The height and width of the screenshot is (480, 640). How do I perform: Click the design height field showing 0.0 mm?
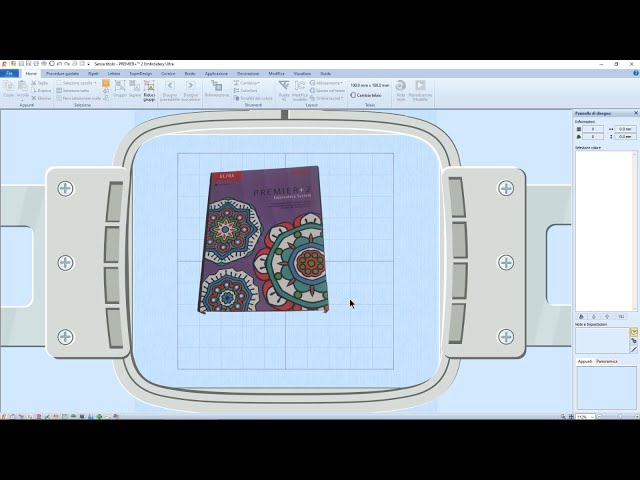(625, 137)
